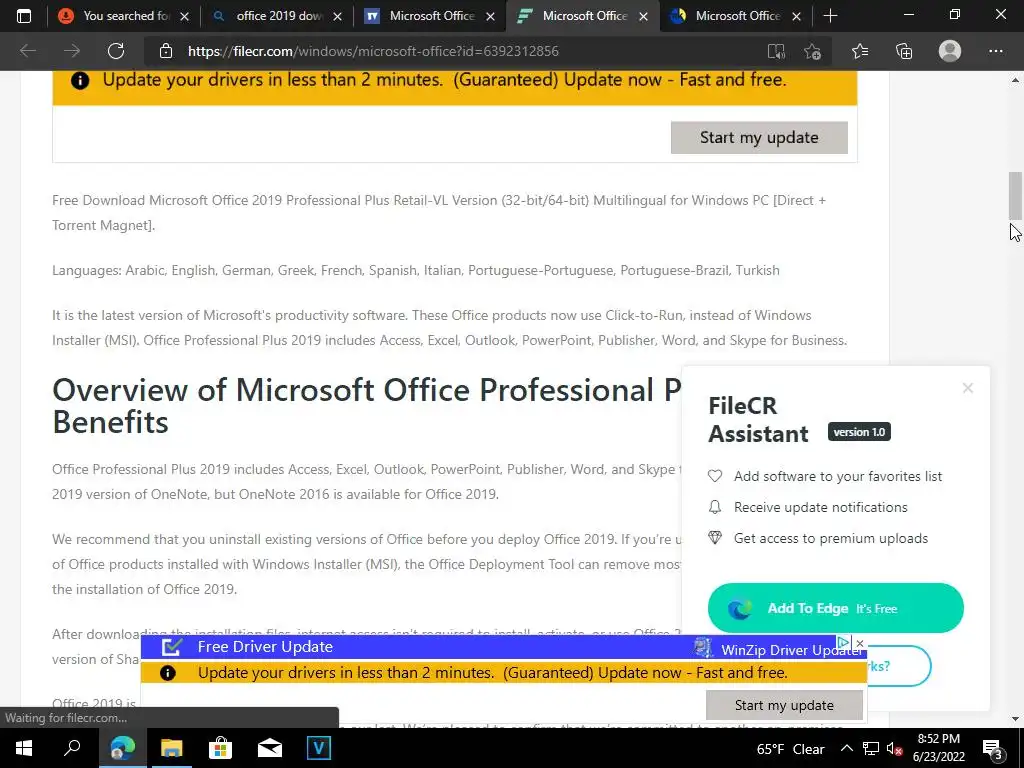1024x768 pixels.
Task: Open the tab actions menu icon
Action: point(24,16)
